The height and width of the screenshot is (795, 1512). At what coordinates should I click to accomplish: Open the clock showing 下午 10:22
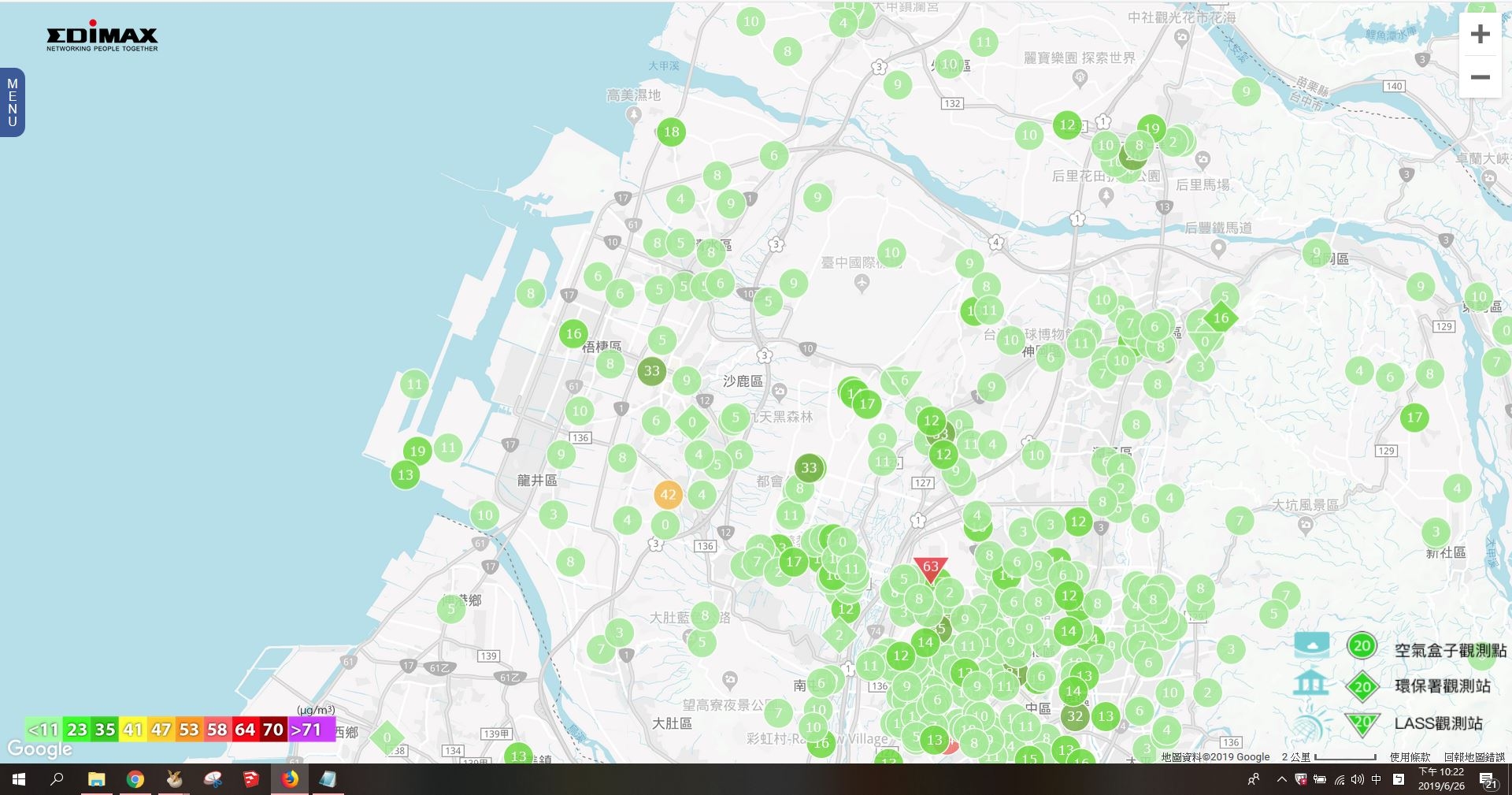click(1441, 779)
